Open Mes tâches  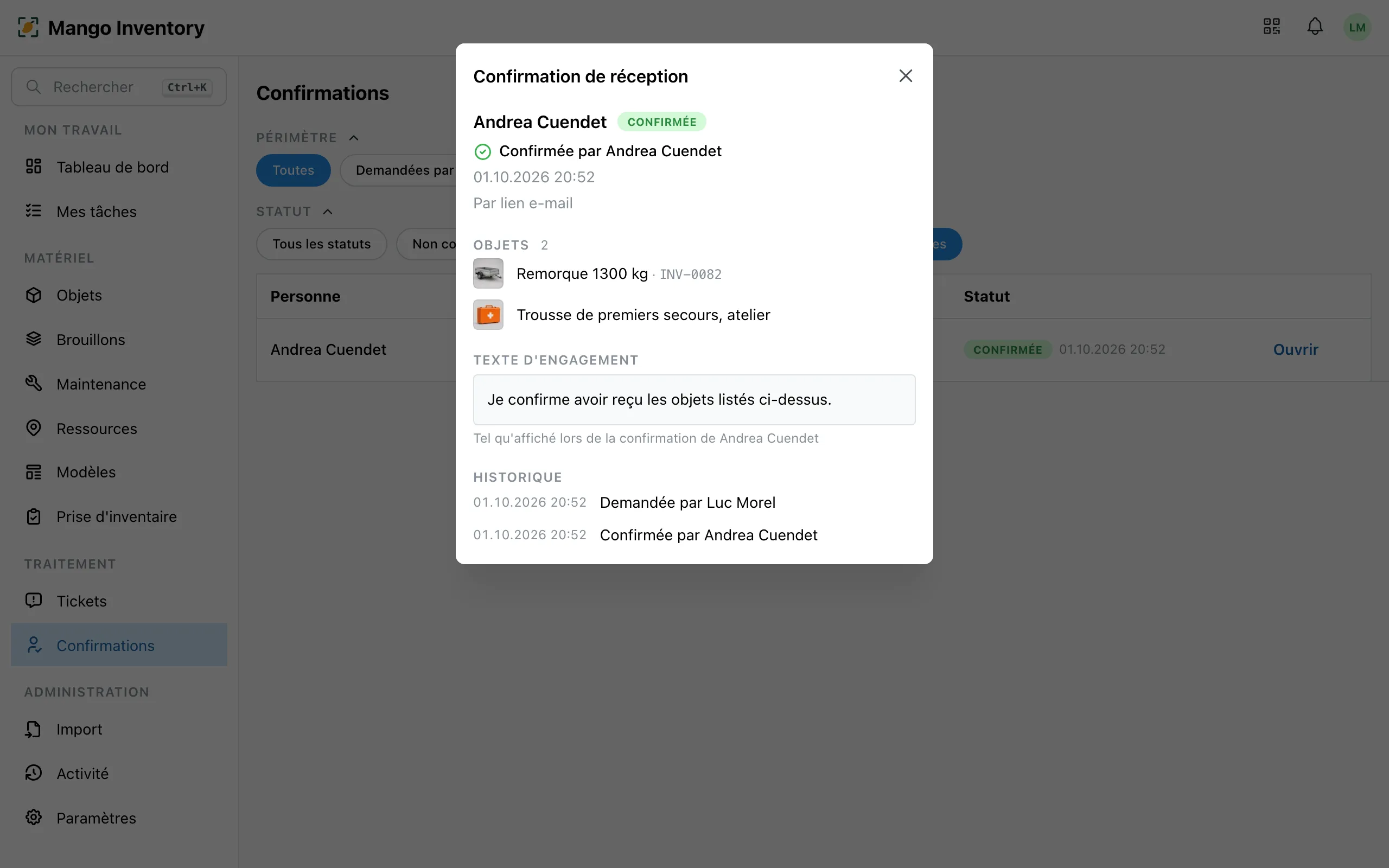119,211
